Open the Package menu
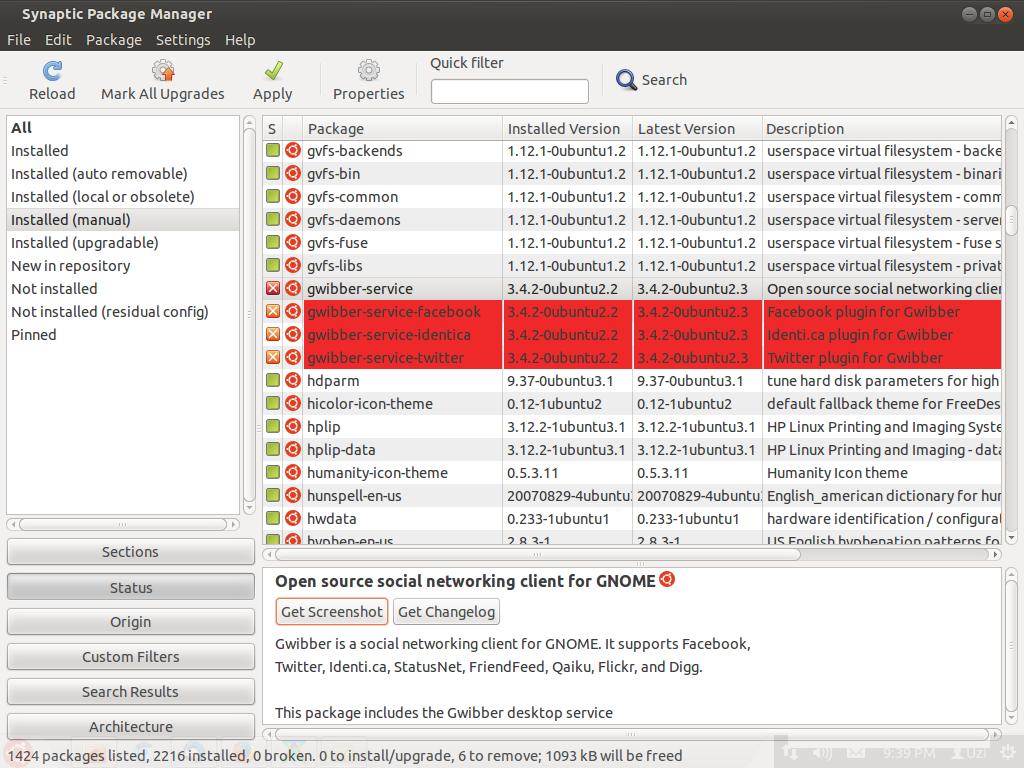Screen dimensions: 1024x768 coord(114,40)
